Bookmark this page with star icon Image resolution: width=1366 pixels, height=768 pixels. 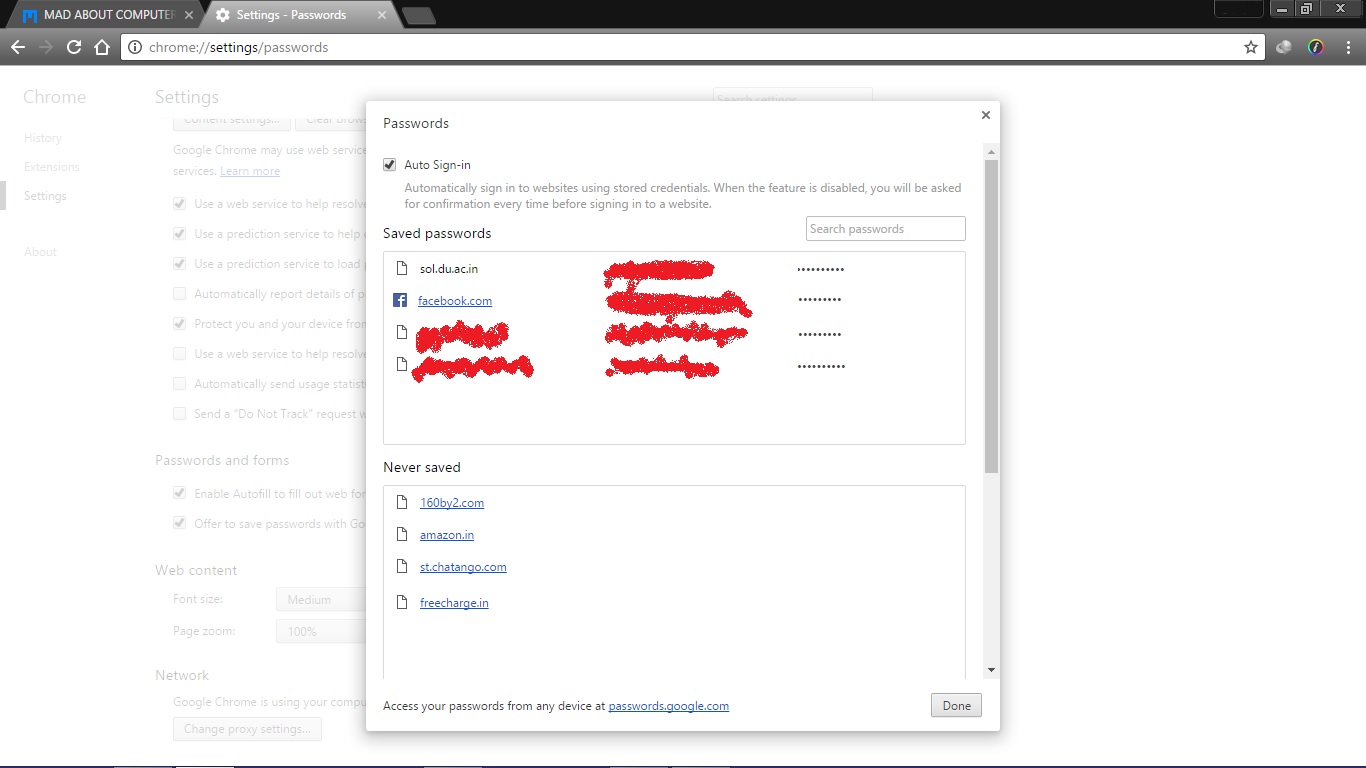1250,47
